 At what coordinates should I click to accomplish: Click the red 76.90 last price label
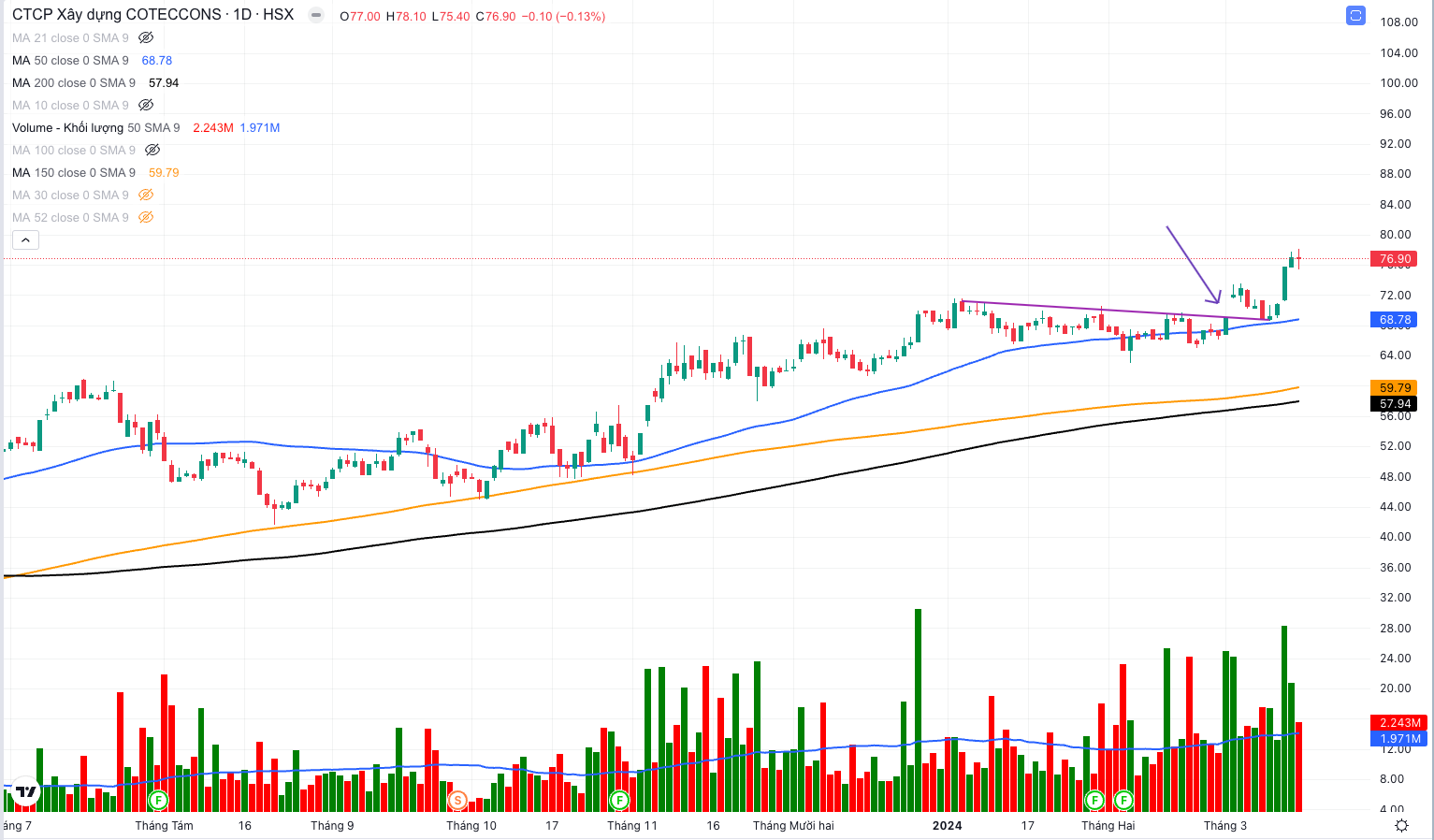pyautogui.click(x=1395, y=259)
